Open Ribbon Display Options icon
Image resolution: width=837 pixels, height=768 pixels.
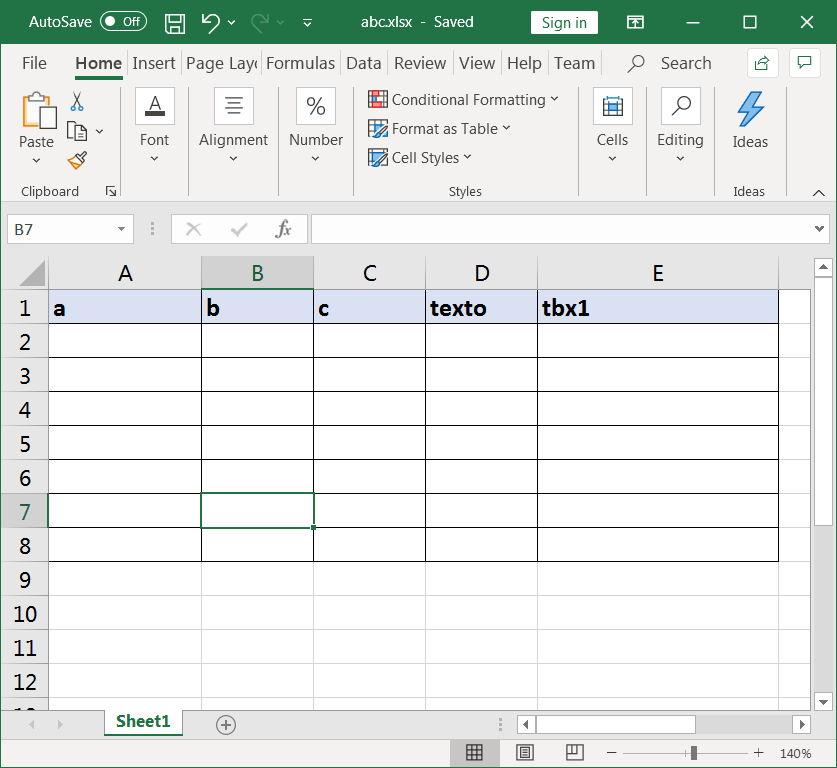point(635,22)
